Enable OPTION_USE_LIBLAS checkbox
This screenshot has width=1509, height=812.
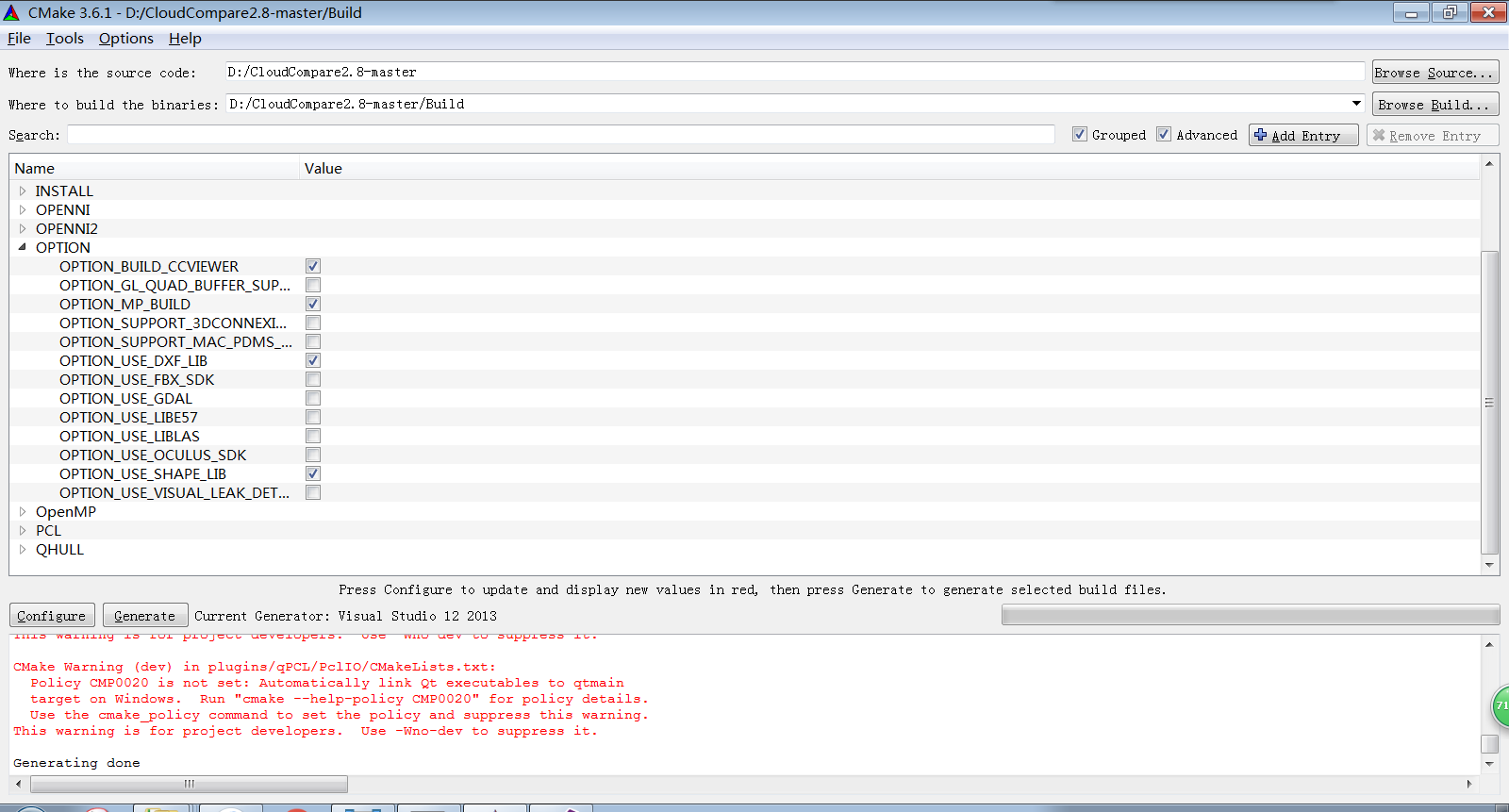pos(313,436)
